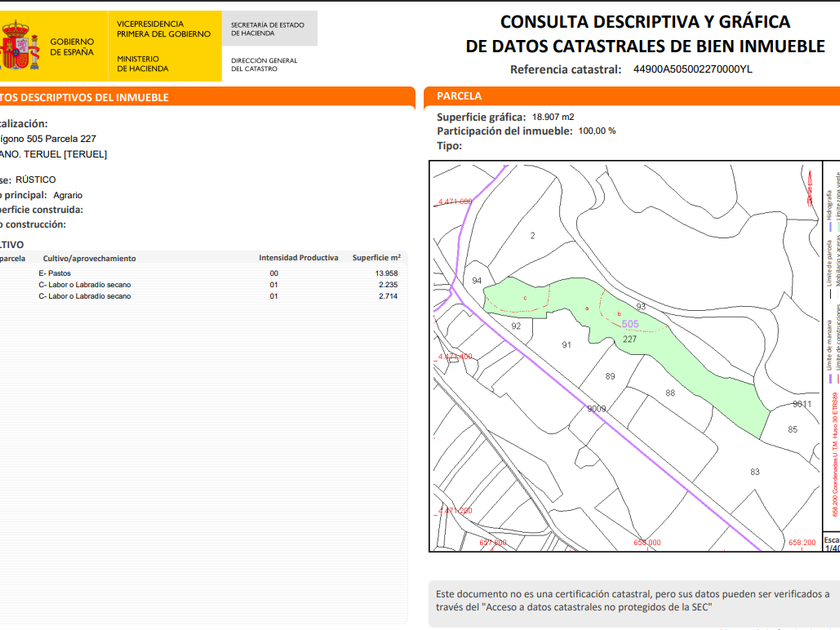The height and width of the screenshot is (630, 840).
Task: Click the 'Superficie gráfica' value 18.907 m2
Action: [553, 117]
